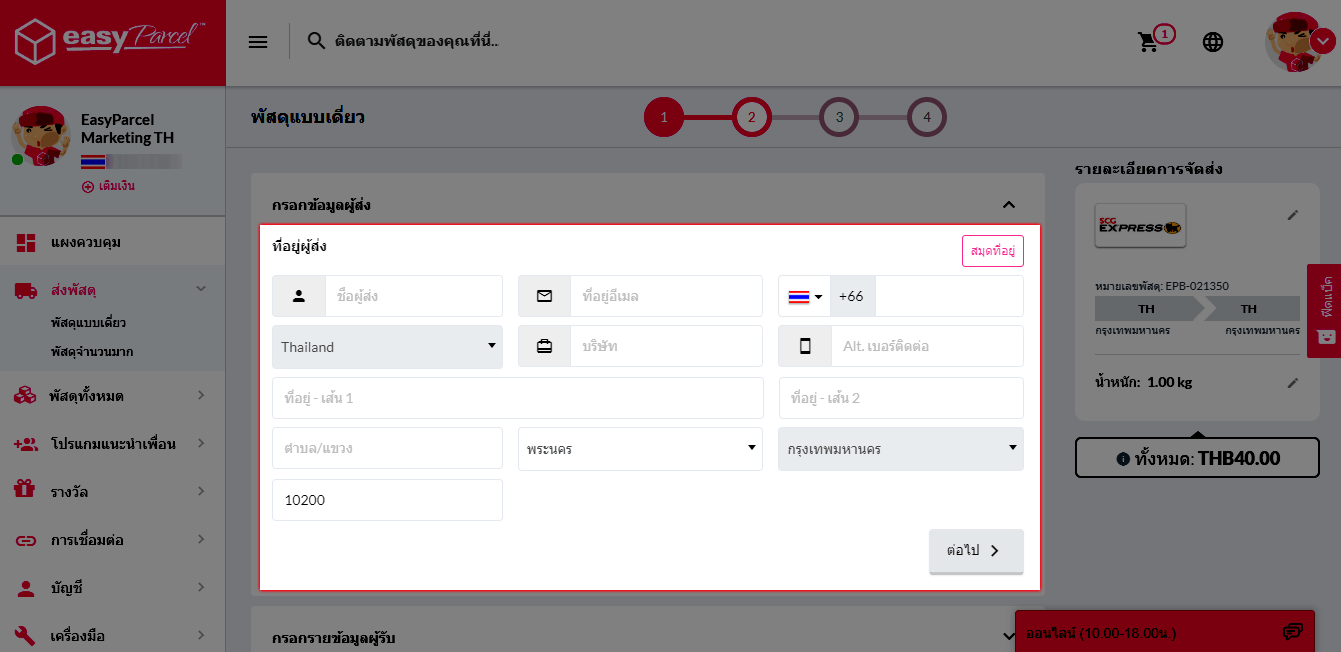Click the chat bubble icon in online bar
Viewport: 1341px width, 652px height.
point(1293,632)
